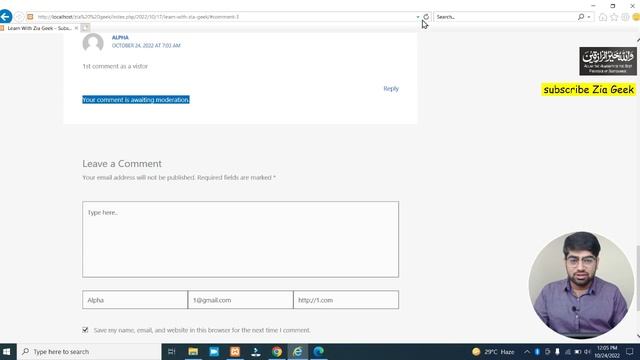Open Google Chrome from the taskbar
The height and width of the screenshot is (360, 640).
point(277,351)
